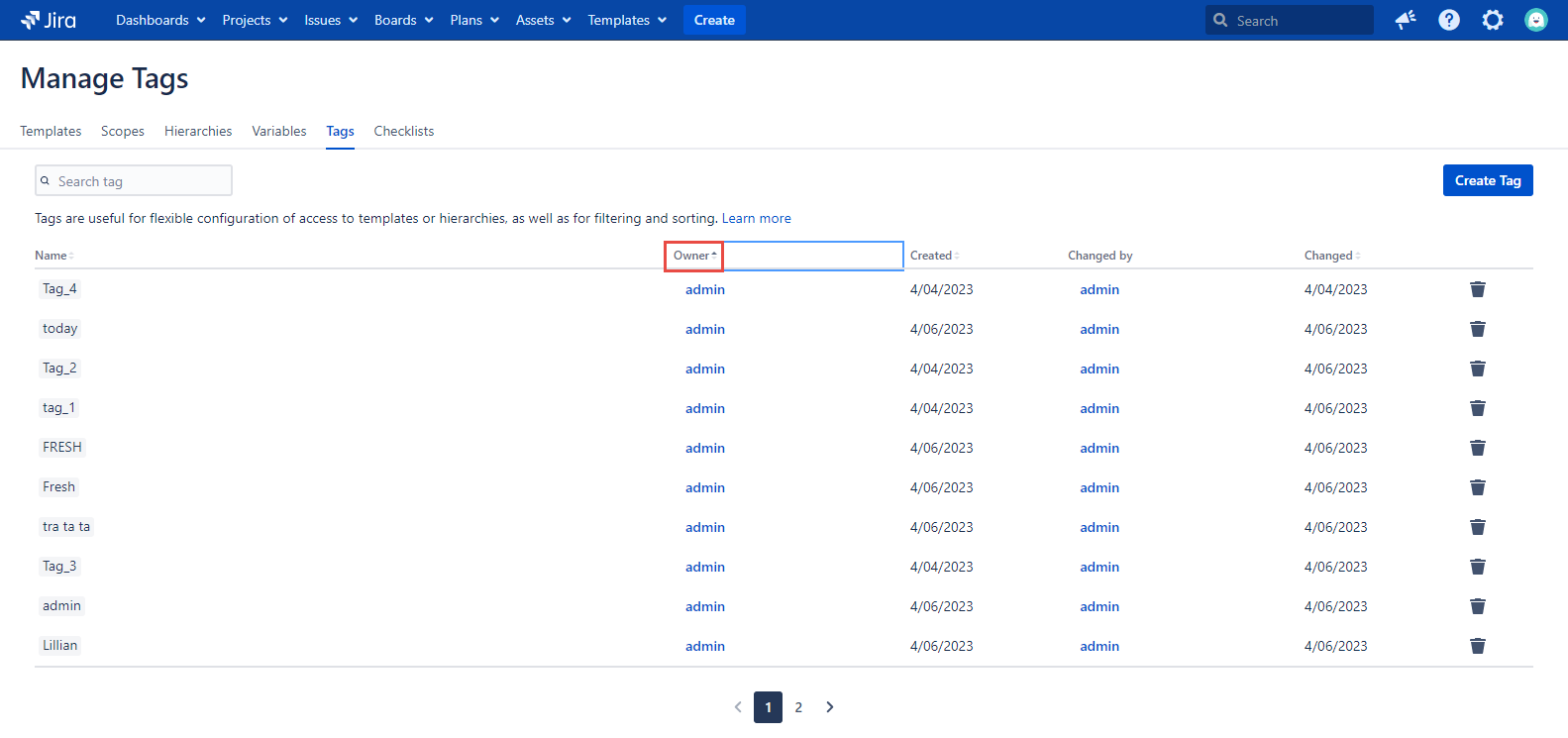Click the Create Tag button
The image size is (1568, 738).
pos(1487,180)
